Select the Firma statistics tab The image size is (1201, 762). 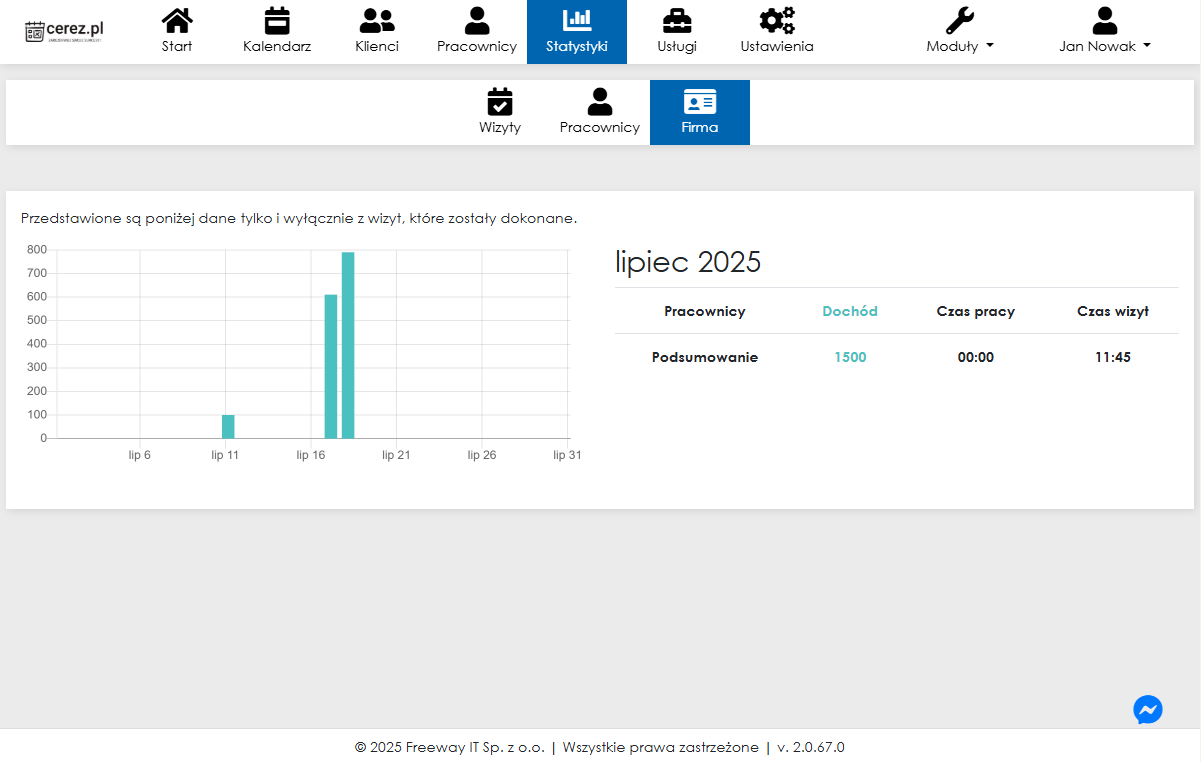coord(700,112)
